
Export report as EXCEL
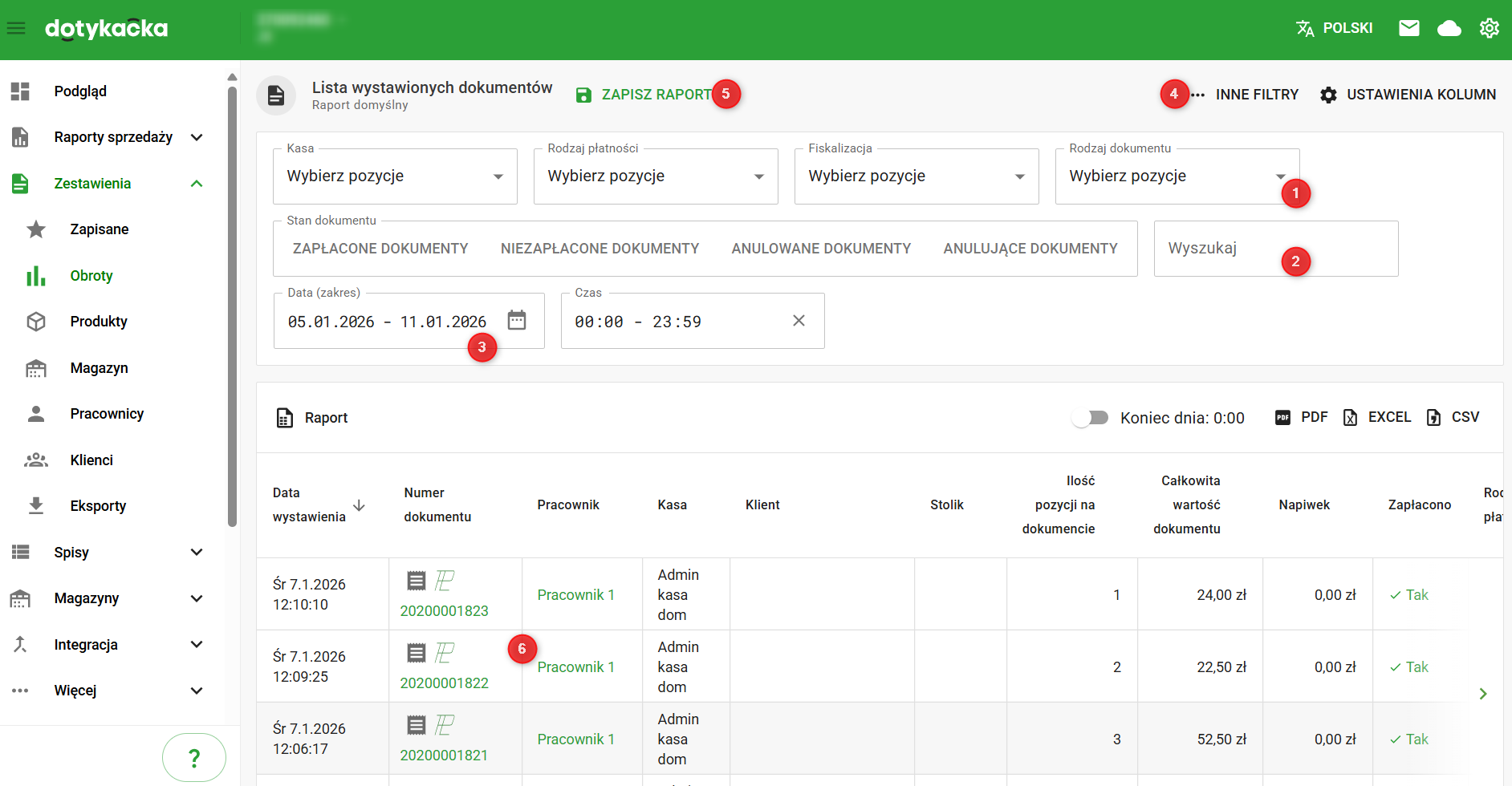coord(1377,417)
